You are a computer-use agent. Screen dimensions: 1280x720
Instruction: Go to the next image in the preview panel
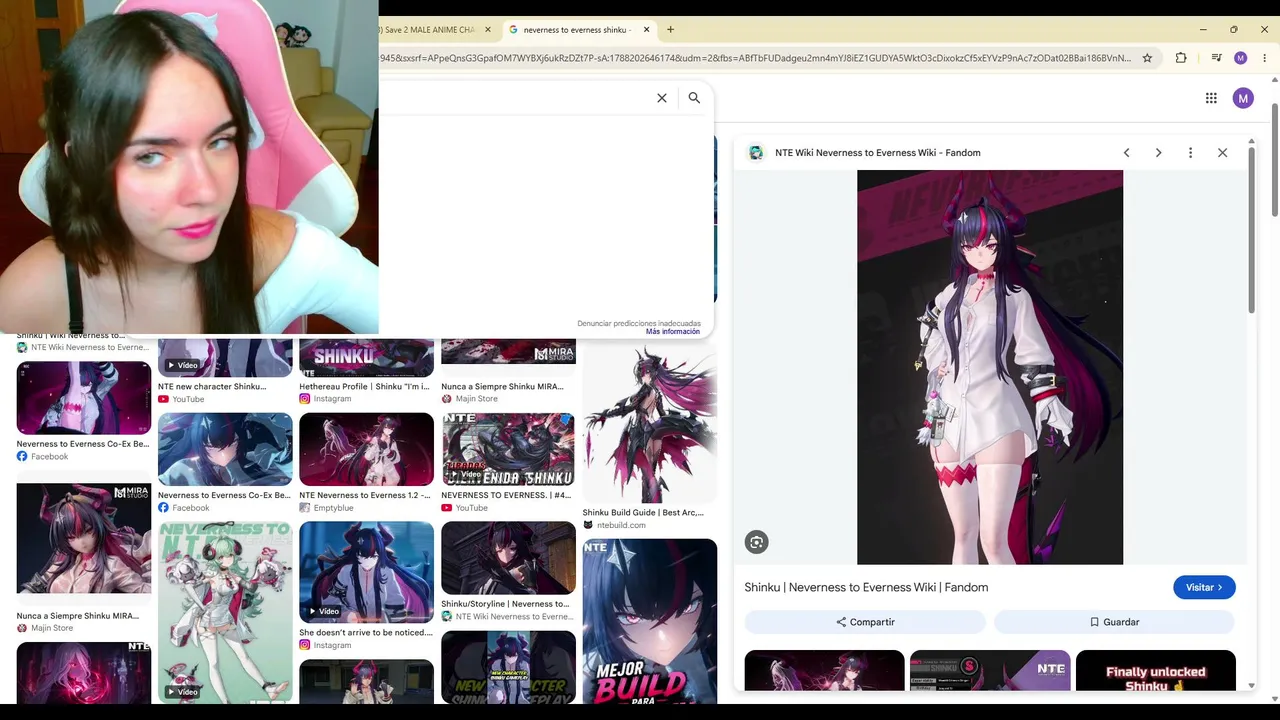click(1158, 153)
